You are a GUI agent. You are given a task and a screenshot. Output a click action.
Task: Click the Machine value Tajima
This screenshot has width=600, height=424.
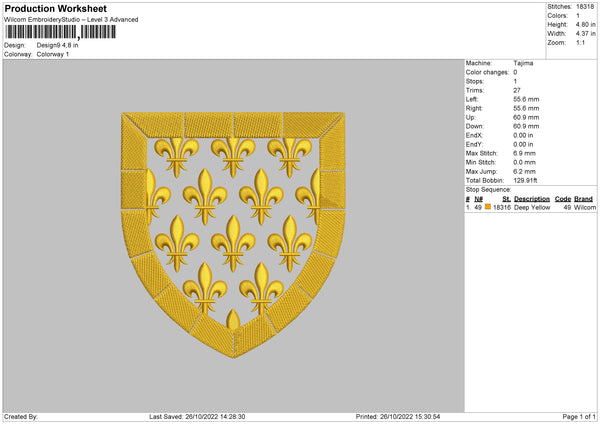pos(523,63)
